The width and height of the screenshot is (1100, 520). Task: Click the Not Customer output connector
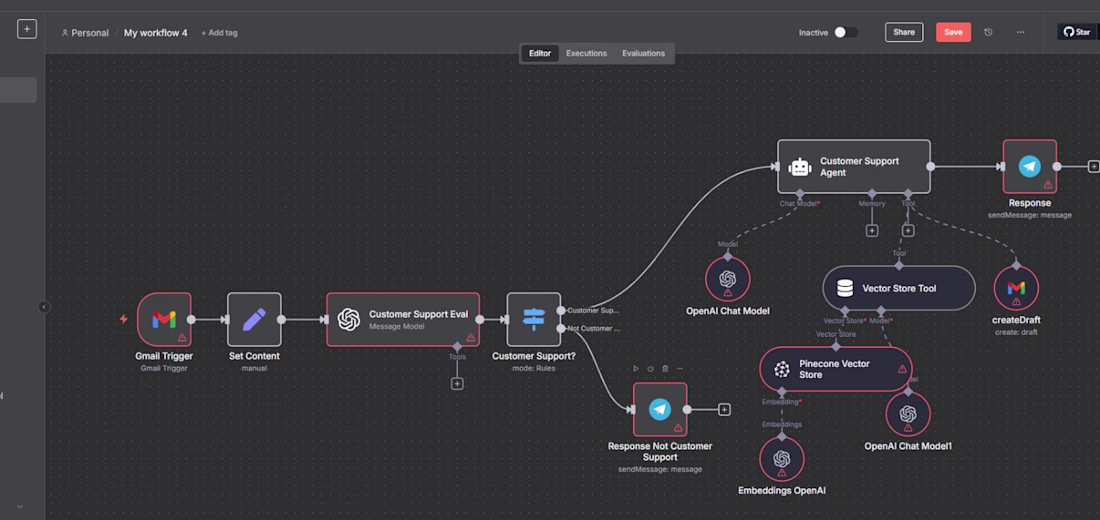(561, 328)
